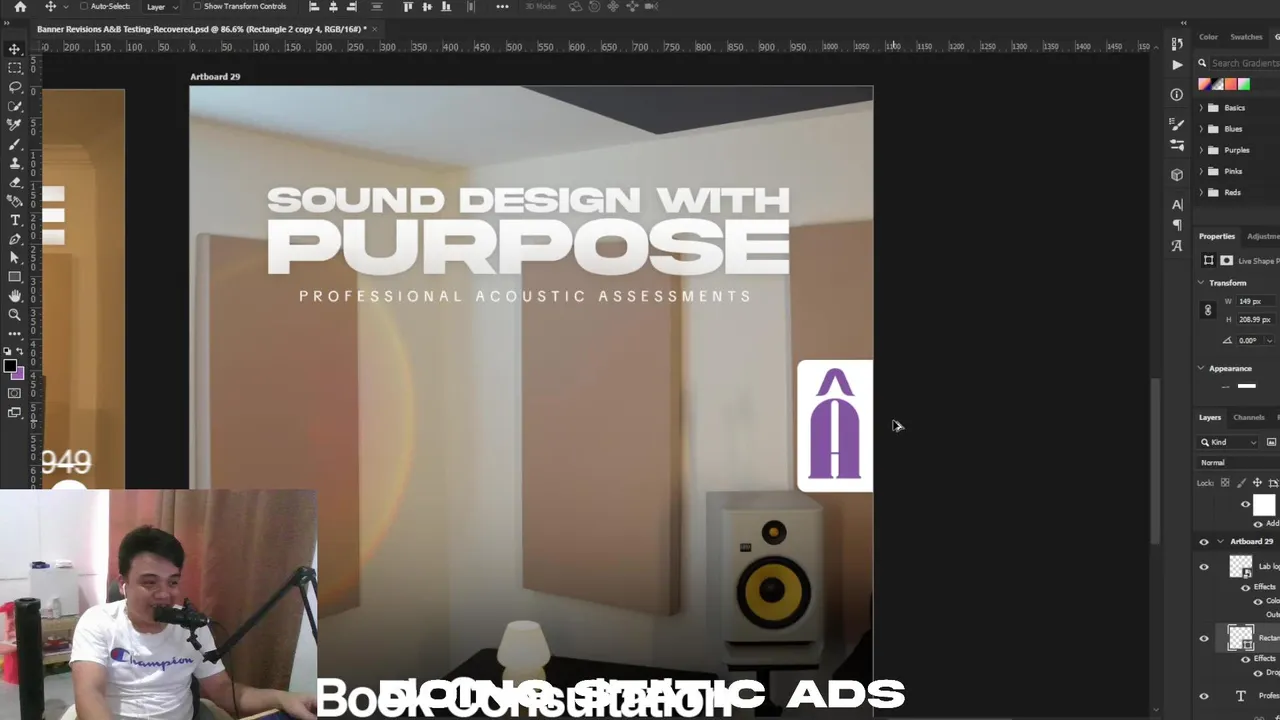This screenshot has width=1280, height=720.
Task: Open the Info panel icon
Action: [1177, 94]
